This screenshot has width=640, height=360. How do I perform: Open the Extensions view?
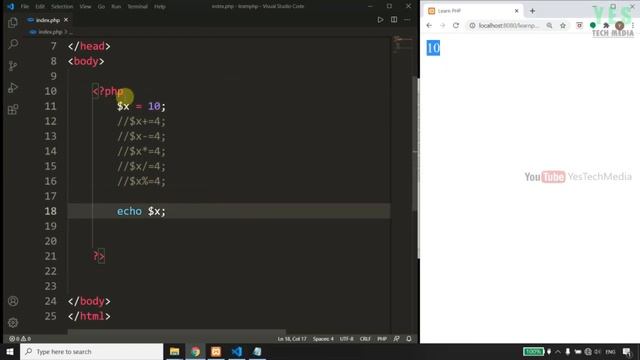pos(13,109)
